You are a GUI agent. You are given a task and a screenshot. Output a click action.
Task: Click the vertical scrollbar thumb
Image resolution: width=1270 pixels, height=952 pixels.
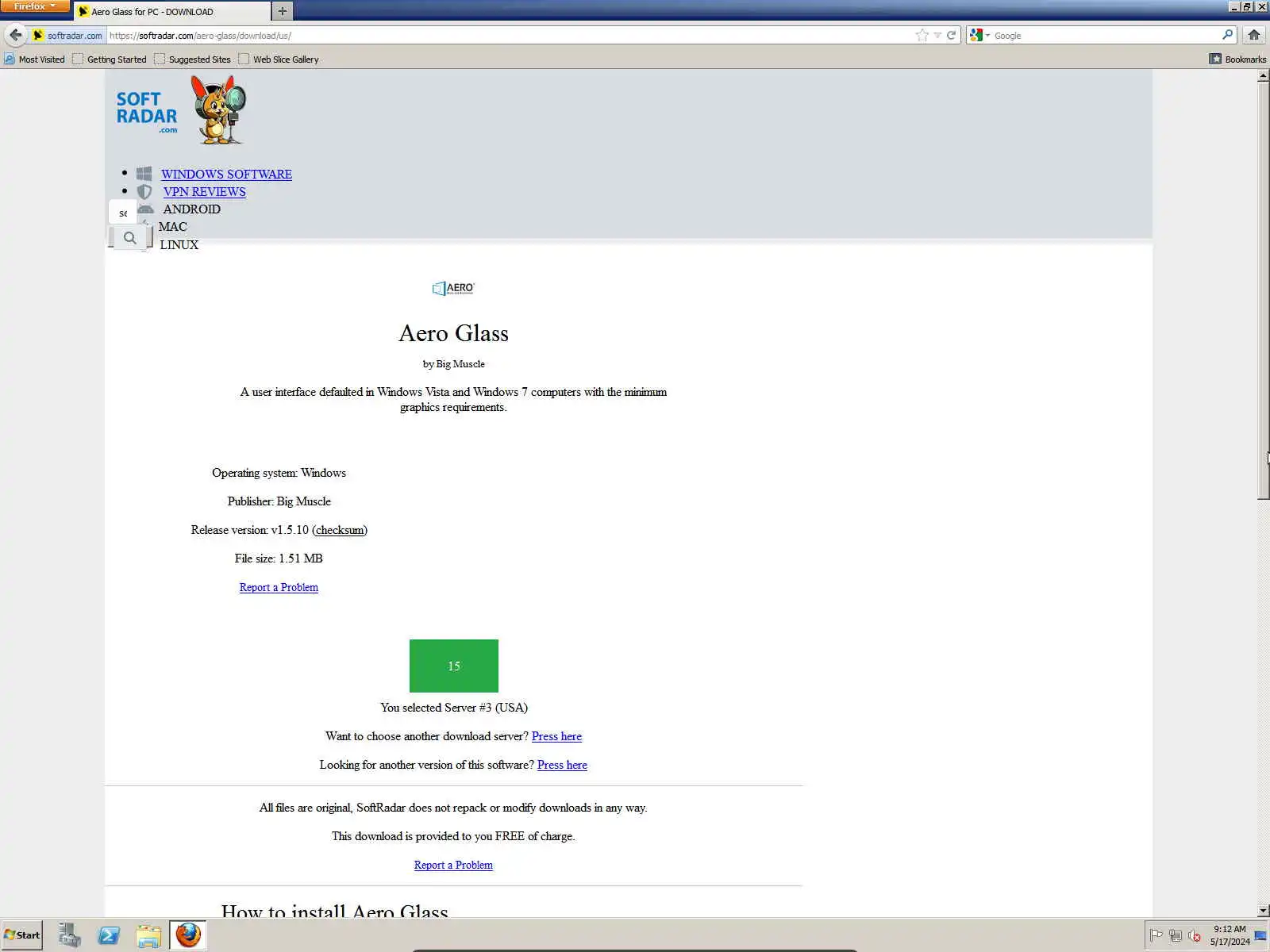1263,290
